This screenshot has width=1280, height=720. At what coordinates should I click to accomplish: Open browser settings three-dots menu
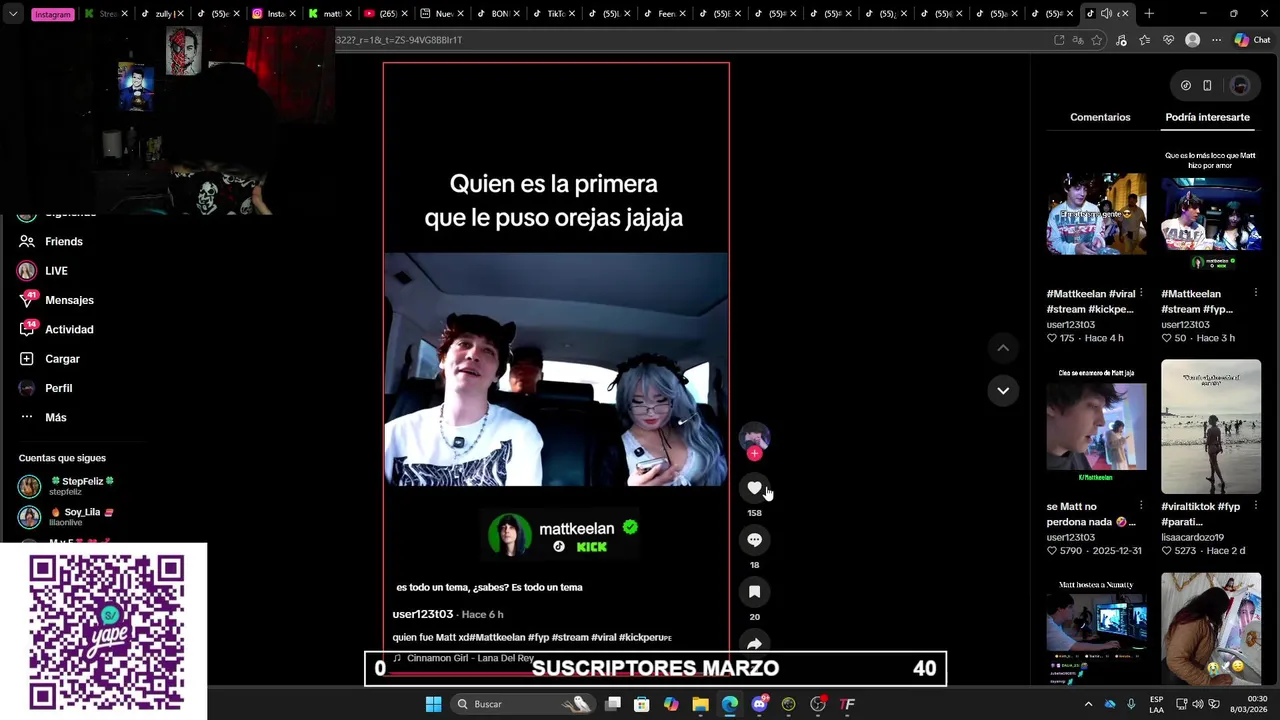click(1216, 40)
